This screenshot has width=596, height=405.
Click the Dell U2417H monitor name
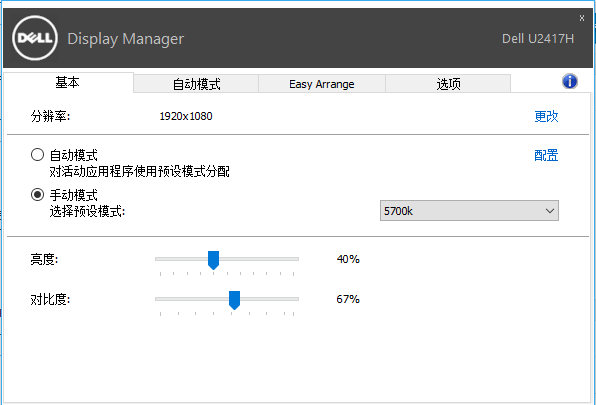(538, 39)
